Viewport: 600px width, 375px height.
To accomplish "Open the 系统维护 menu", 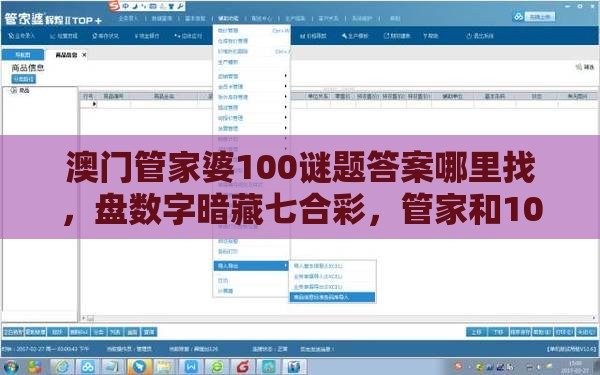I will pyautogui.click(x=362, y=18).
